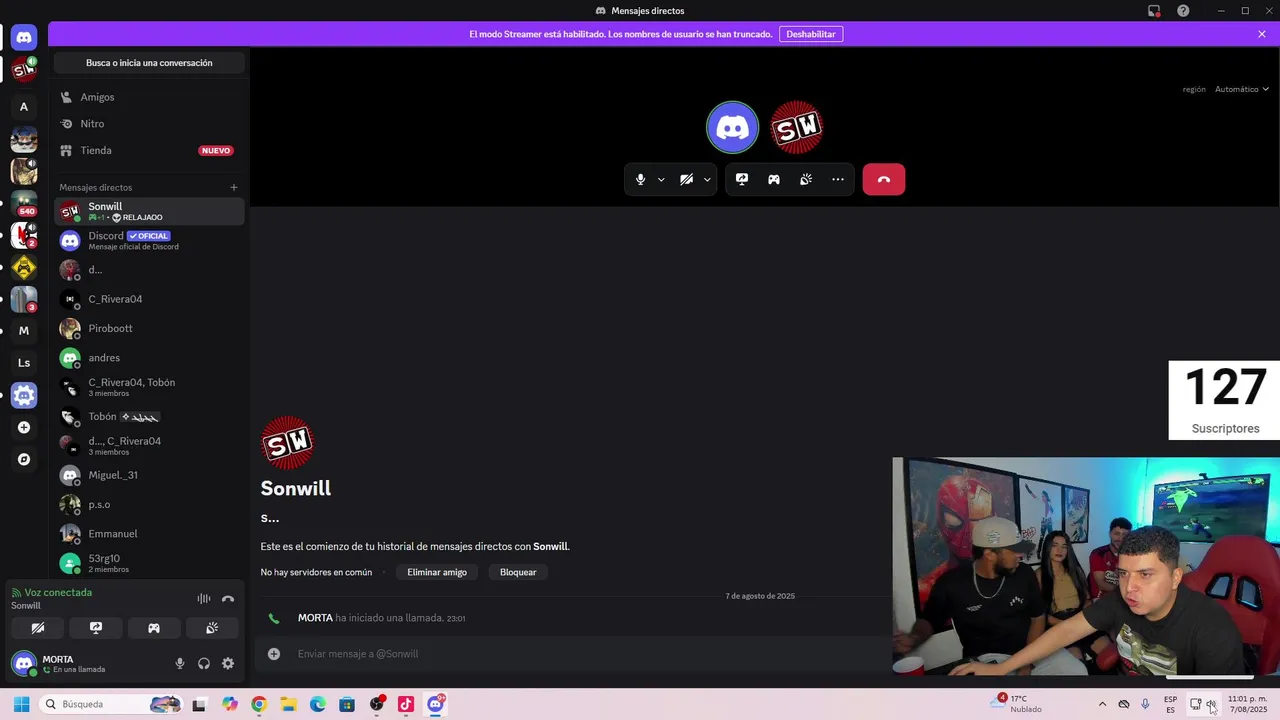Expand microphone options arrow in call
The image size is (1280, 720).
pos(661,180)
